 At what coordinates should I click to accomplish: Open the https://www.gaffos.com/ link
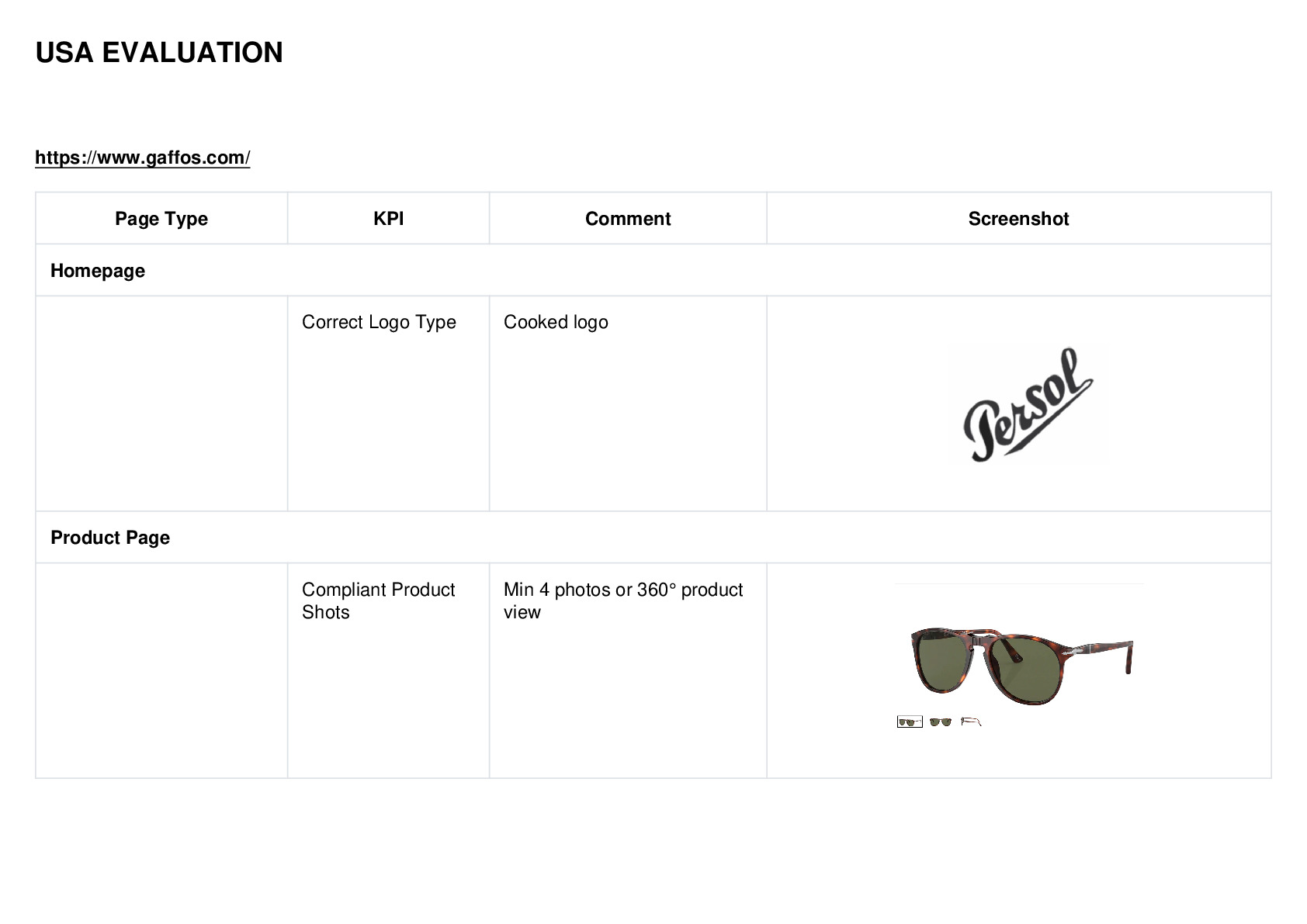(x=143, y=157)
